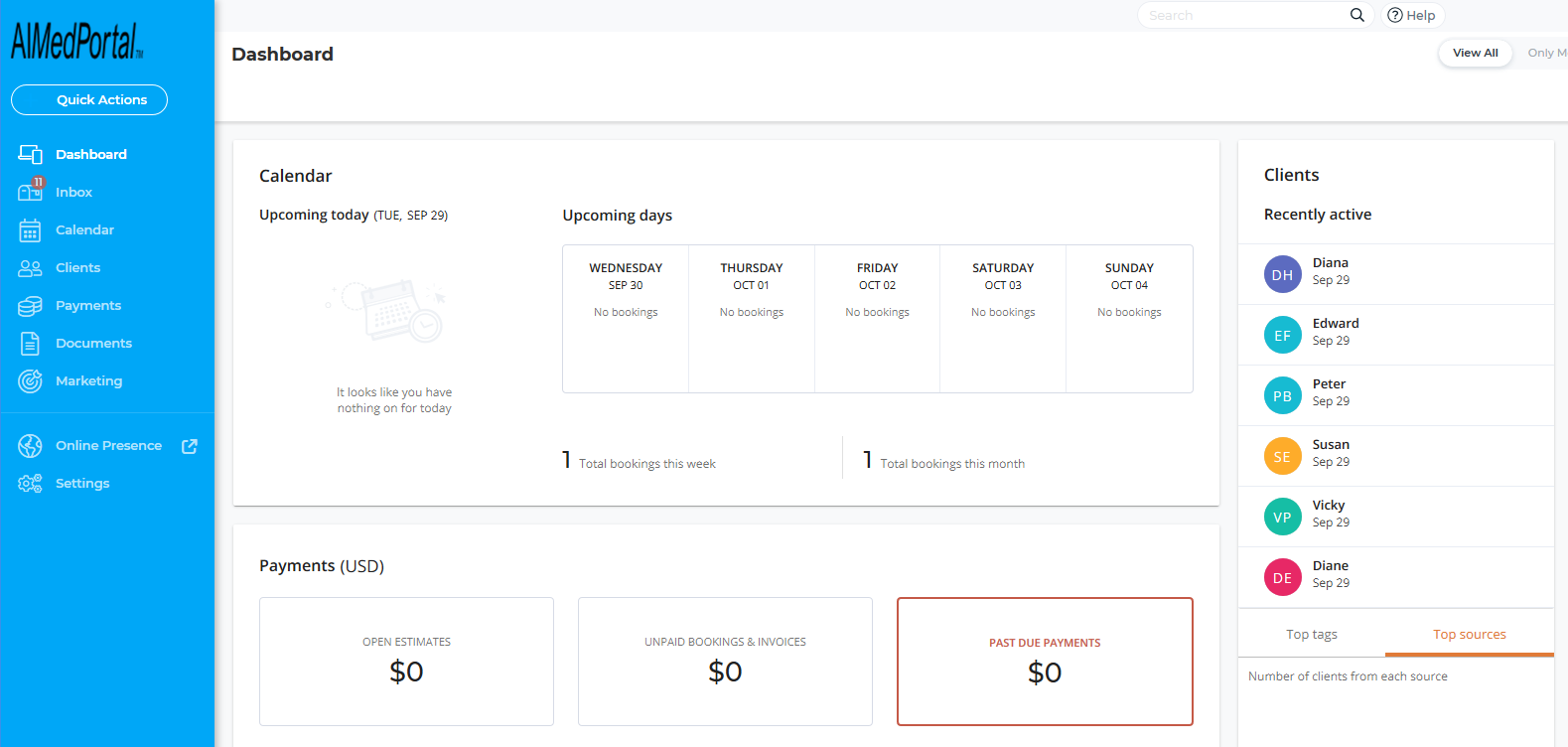1568x747 pixels.
Task: Select the Only Me toggle option
Action: pyautogui.click(x=1546, y=53)
